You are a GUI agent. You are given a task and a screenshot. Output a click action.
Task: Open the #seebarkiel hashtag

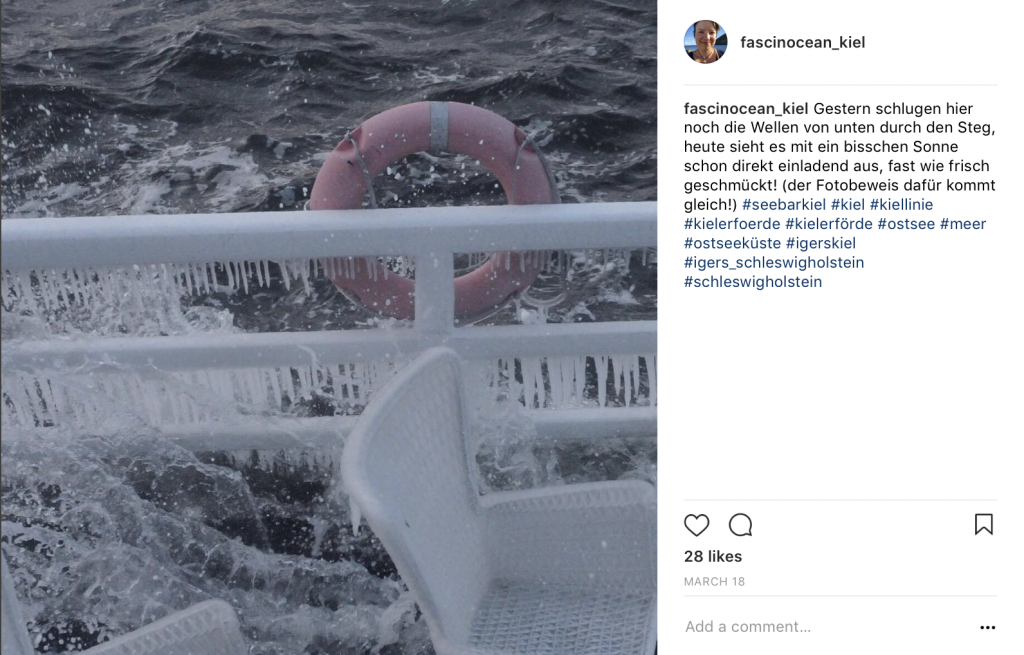point(784,204)
